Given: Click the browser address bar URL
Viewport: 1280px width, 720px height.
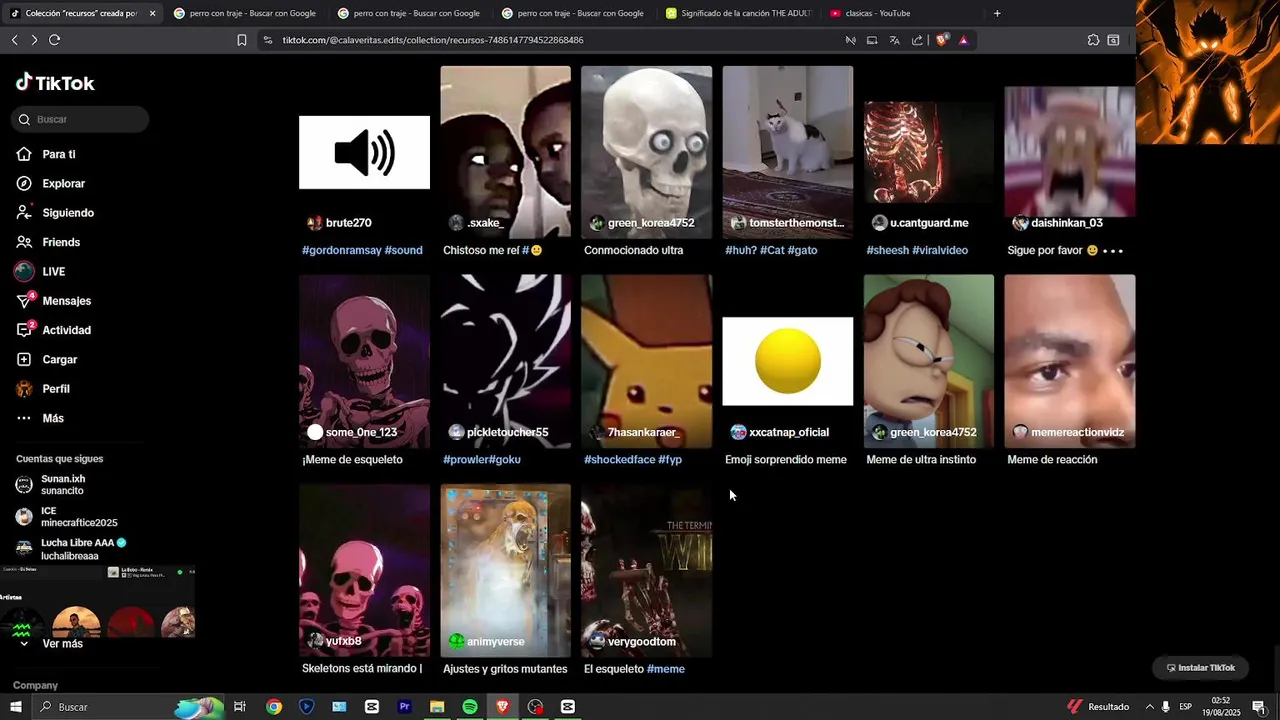Looking at the screenshot, I should pyautogui.click(x=433, y=40).
